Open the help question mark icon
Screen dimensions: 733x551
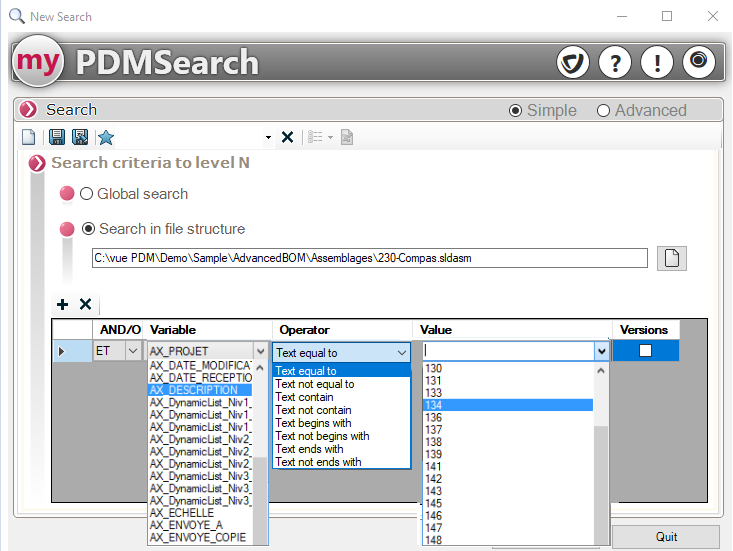click(x=614, y=63)
